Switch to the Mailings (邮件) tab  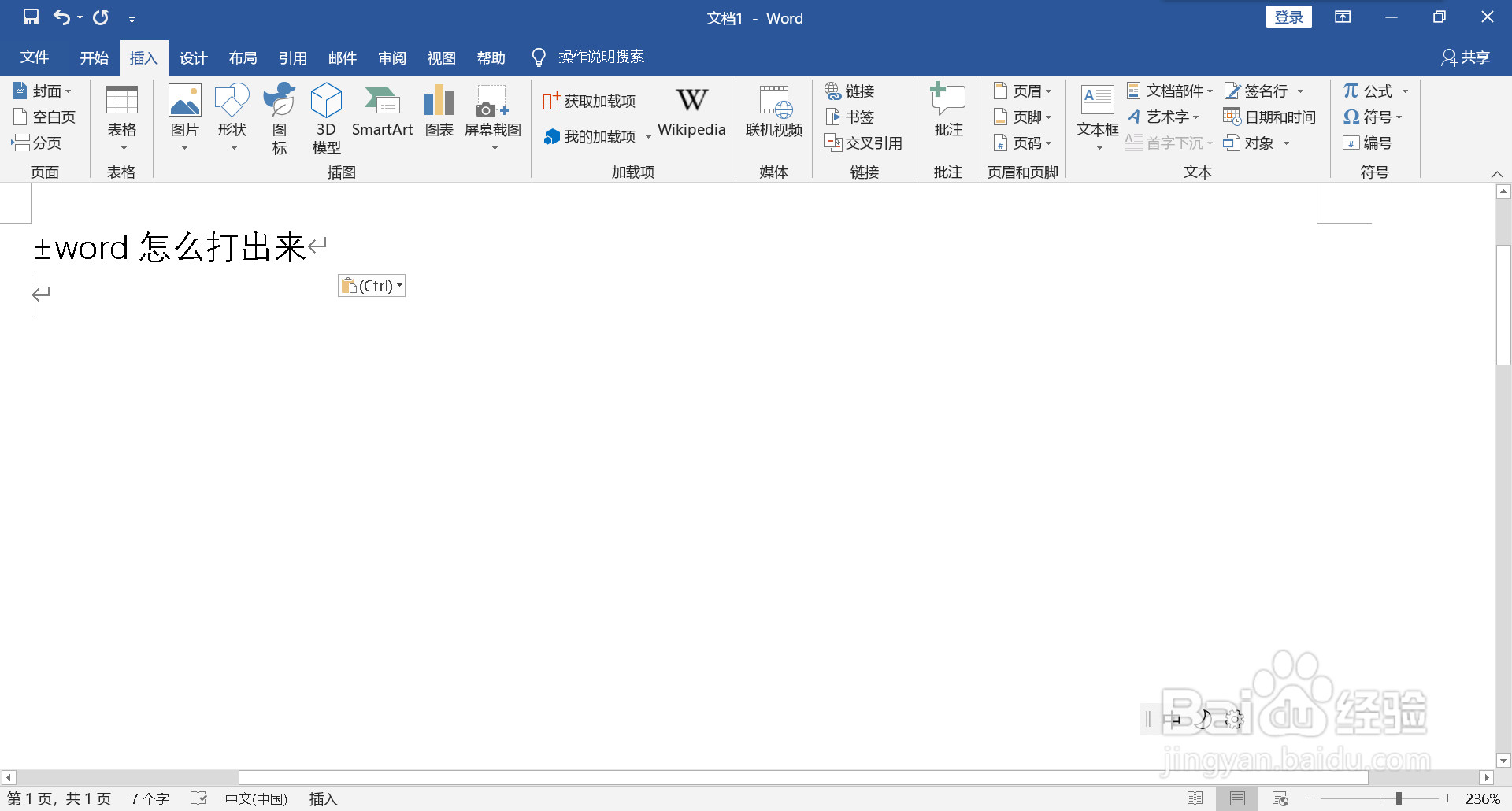tap(342, 57)
